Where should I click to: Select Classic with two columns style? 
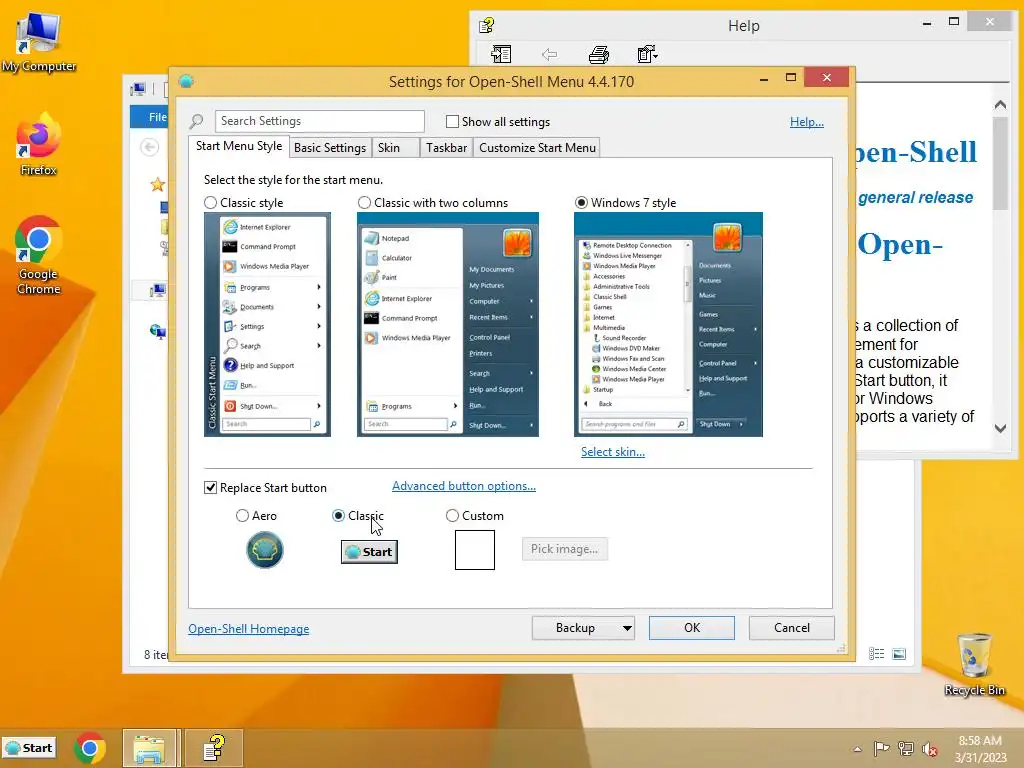(x=364, y=202)
